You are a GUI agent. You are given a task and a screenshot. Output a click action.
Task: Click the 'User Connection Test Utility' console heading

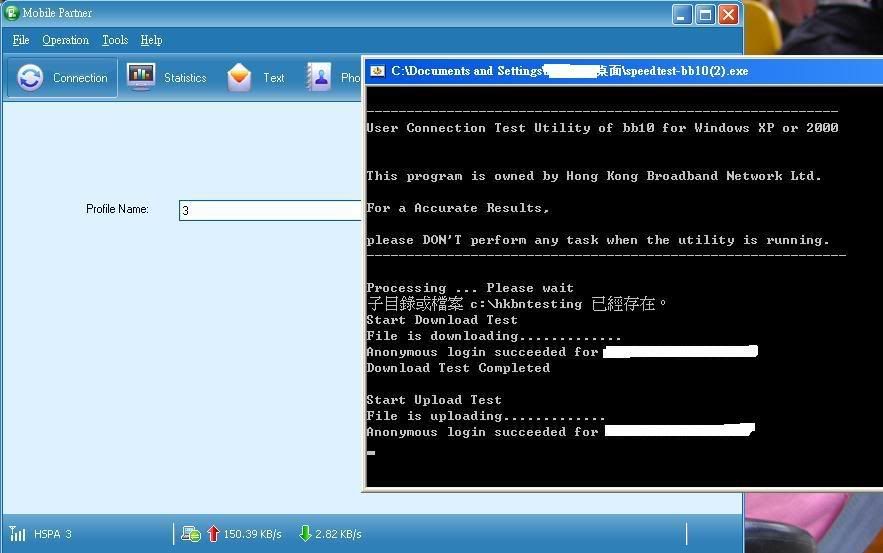point(602,128)
